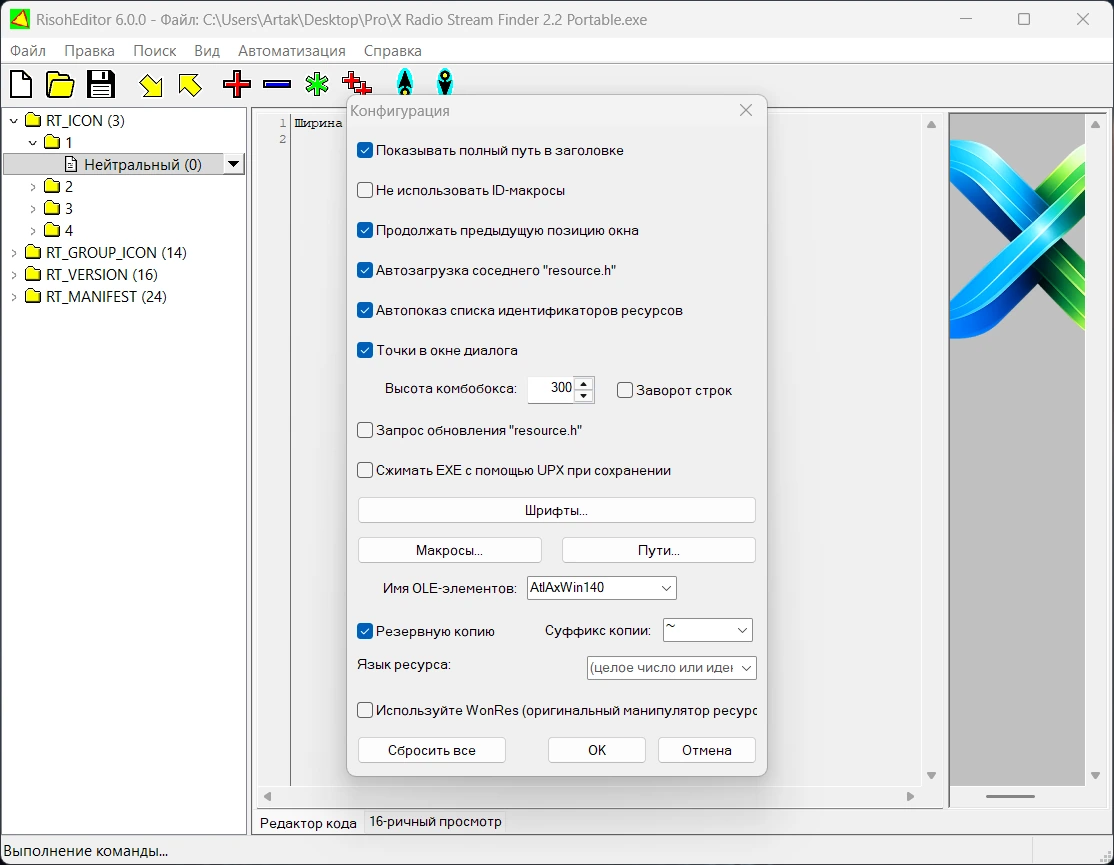
Task: Expand folder 3 in the tree
Action: point(32,209)
